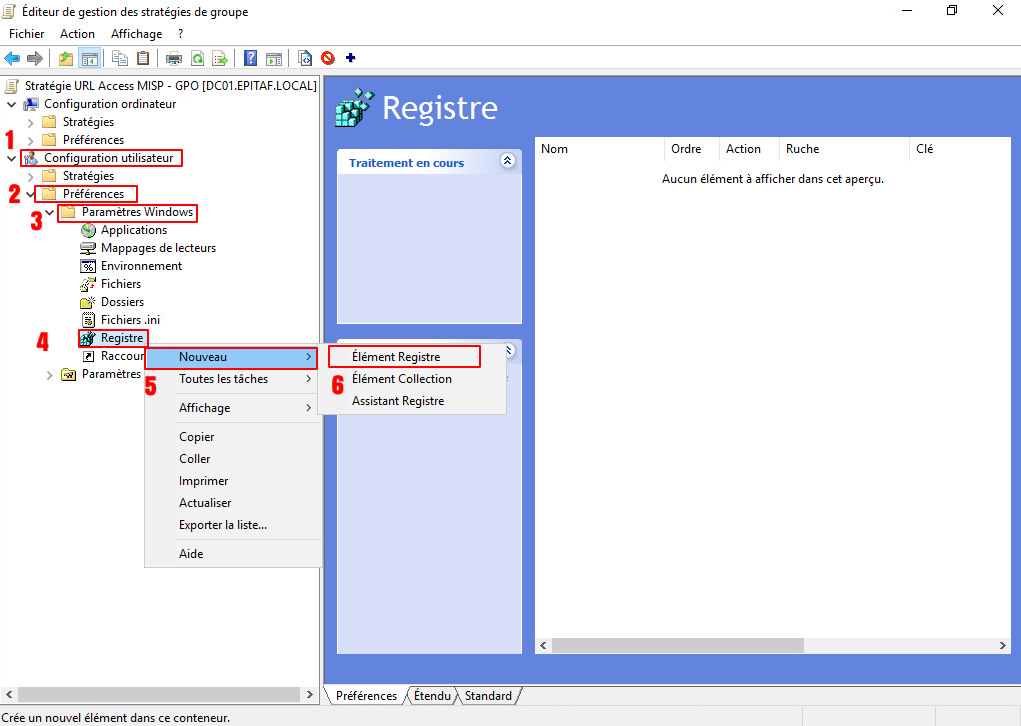Click the red prohibition circle toolbar icon
1021x726 pixels.
[327, 58]
